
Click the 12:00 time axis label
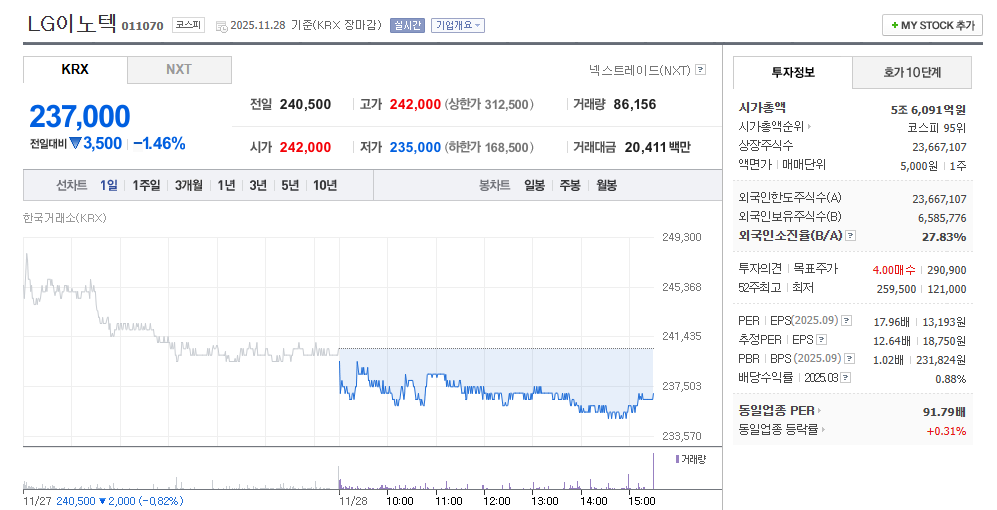tap(497, 501)
